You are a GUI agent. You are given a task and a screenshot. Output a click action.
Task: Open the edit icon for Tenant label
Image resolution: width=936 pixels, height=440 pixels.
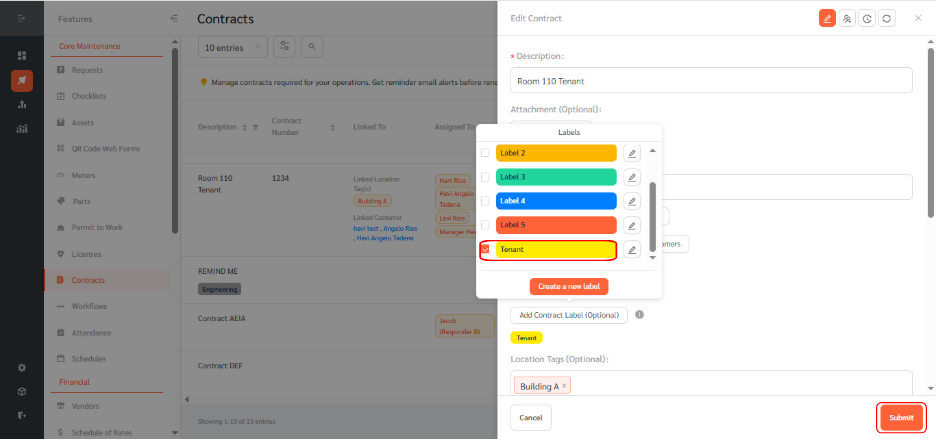point(632,250)
